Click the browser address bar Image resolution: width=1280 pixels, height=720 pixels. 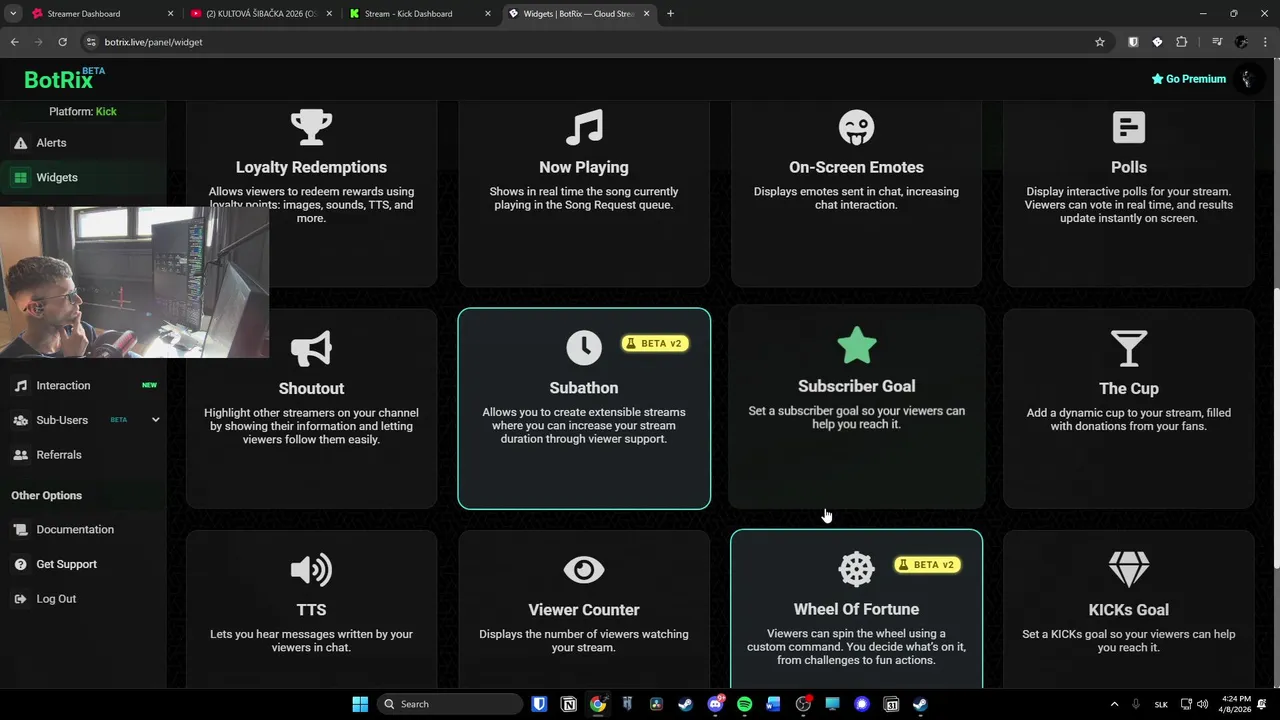[x=590, y=42]
